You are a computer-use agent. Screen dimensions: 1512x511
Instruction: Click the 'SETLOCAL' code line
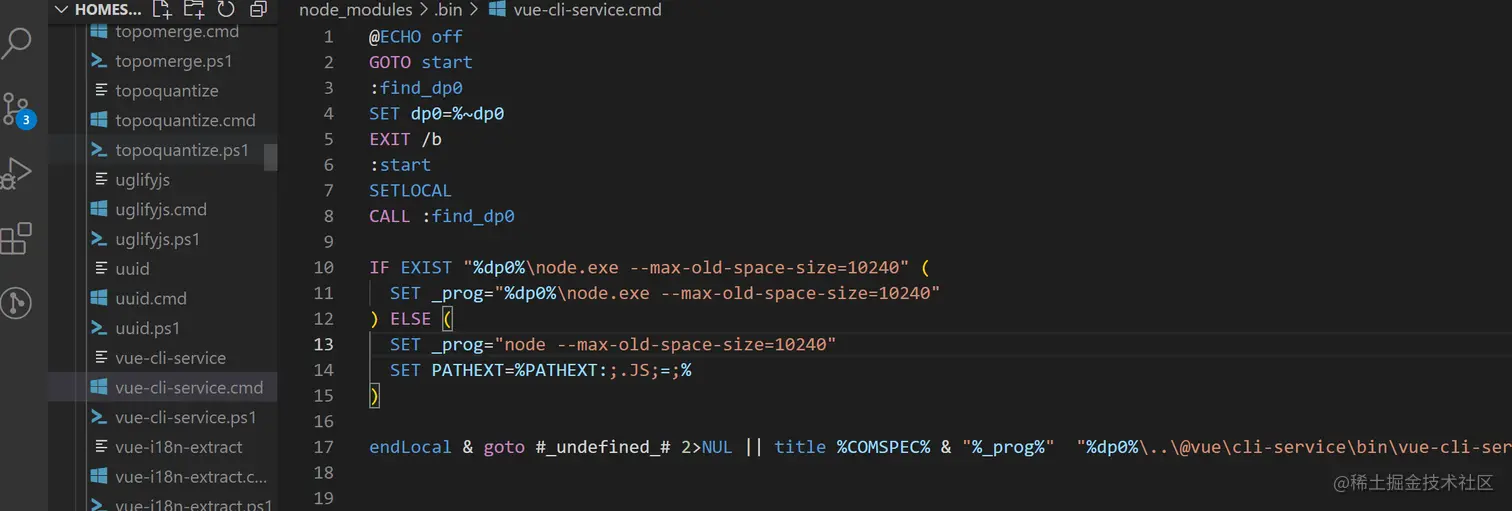(x=410, y=190)
